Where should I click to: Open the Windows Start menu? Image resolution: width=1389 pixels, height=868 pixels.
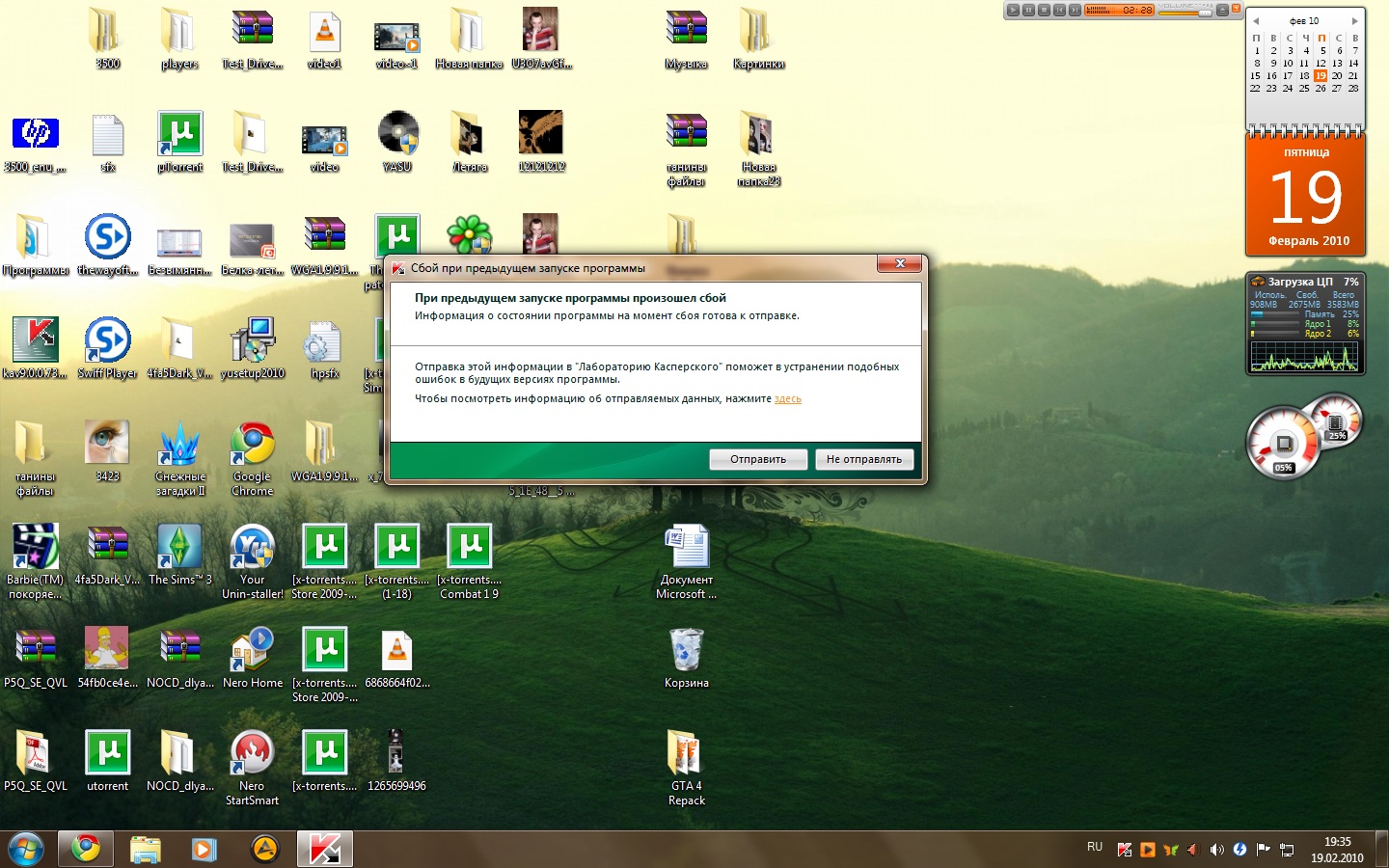[26, 849]
